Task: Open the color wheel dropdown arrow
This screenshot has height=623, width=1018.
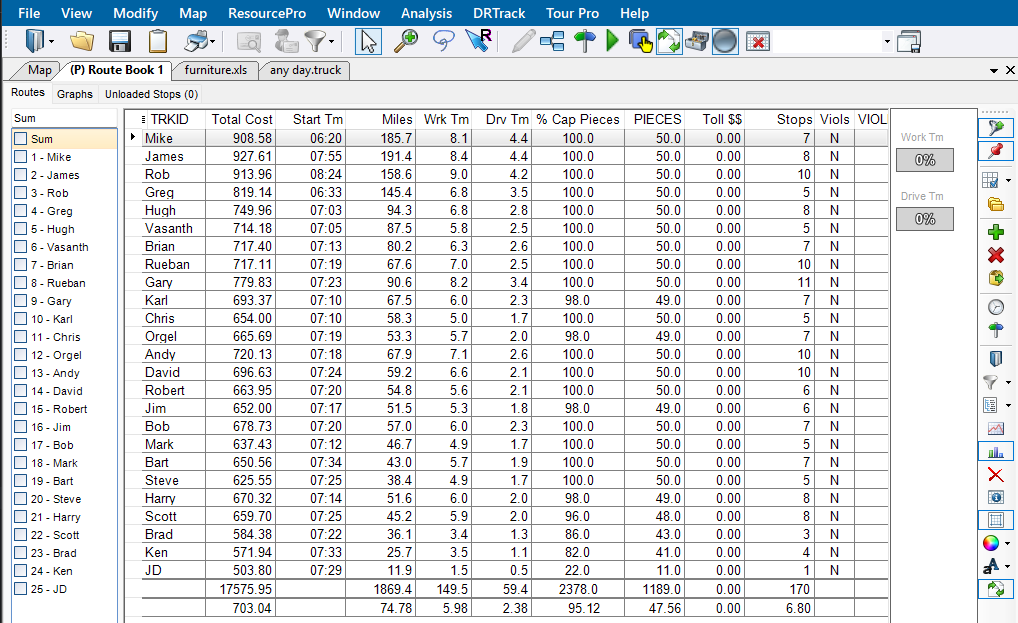Action: (1008, 543)
